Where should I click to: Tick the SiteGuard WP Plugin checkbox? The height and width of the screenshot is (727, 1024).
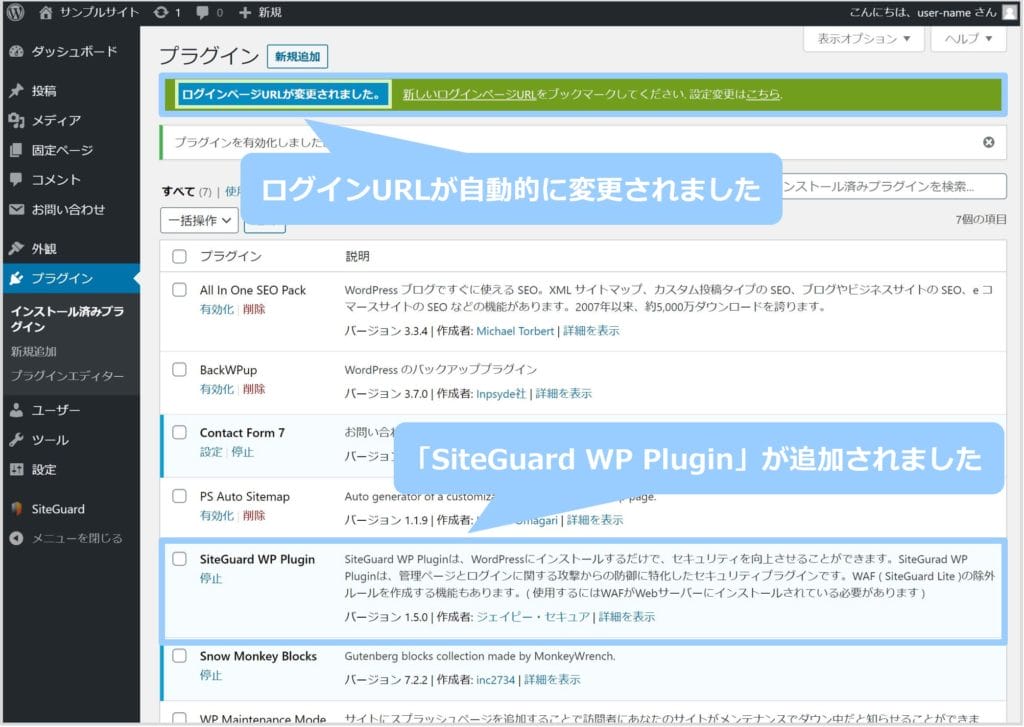click(x=179, y=559)
